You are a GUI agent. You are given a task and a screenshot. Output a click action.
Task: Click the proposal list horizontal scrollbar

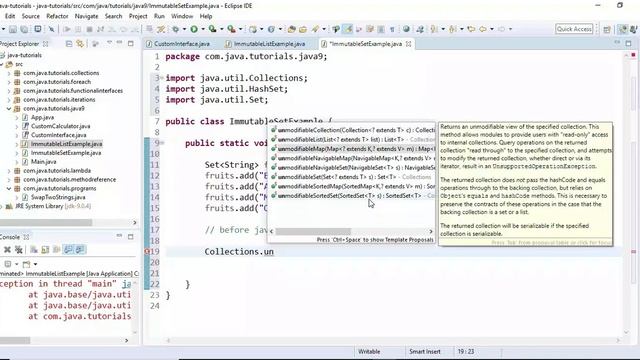pyautogui.click(x=313, y=231)
